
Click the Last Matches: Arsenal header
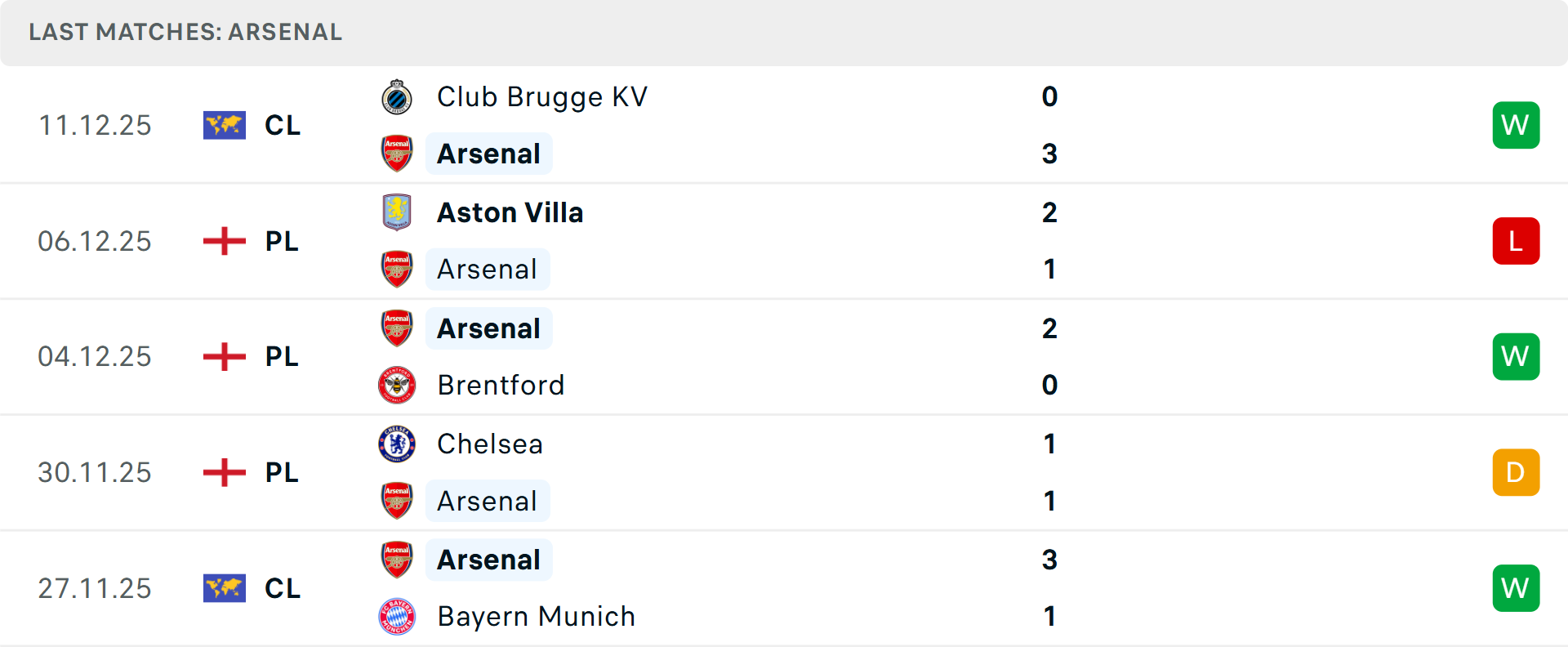185,32
